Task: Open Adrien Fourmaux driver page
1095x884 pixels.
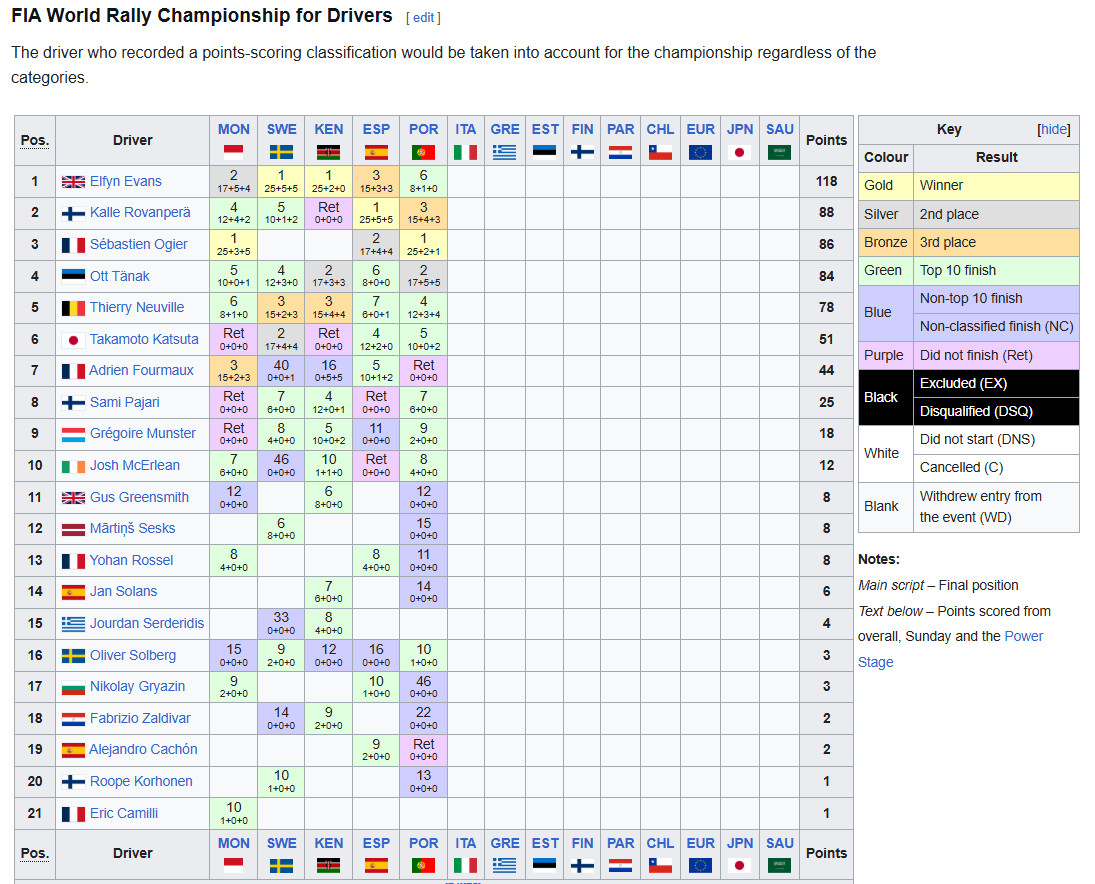Action: pyautogui.click(x=141, y=370)
